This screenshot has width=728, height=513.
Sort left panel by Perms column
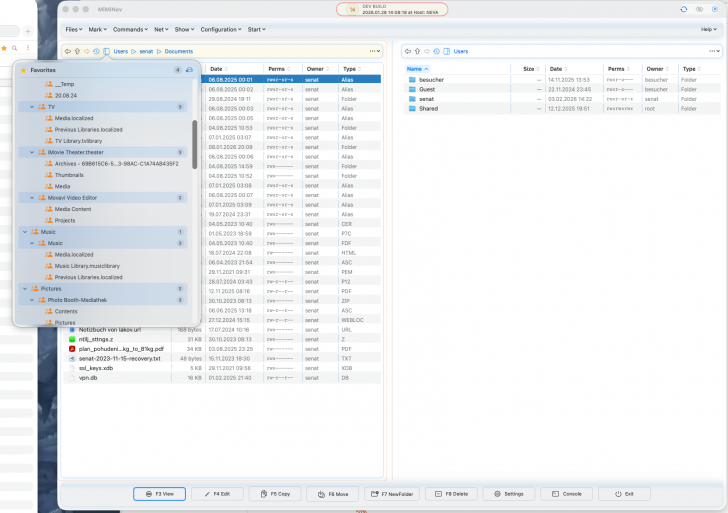click(x=279, y=69)
